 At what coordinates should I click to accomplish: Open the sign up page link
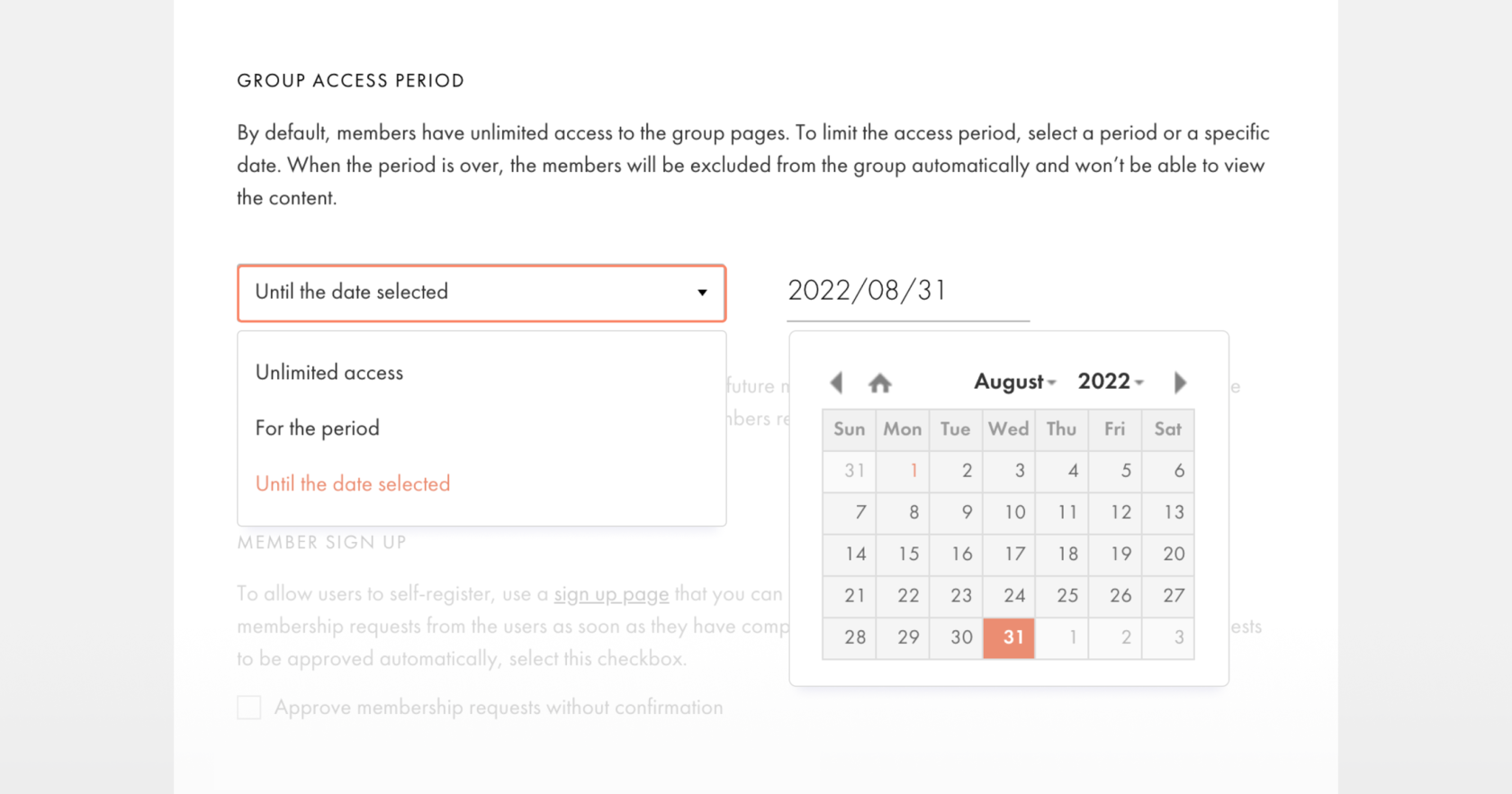coord(611,594)
